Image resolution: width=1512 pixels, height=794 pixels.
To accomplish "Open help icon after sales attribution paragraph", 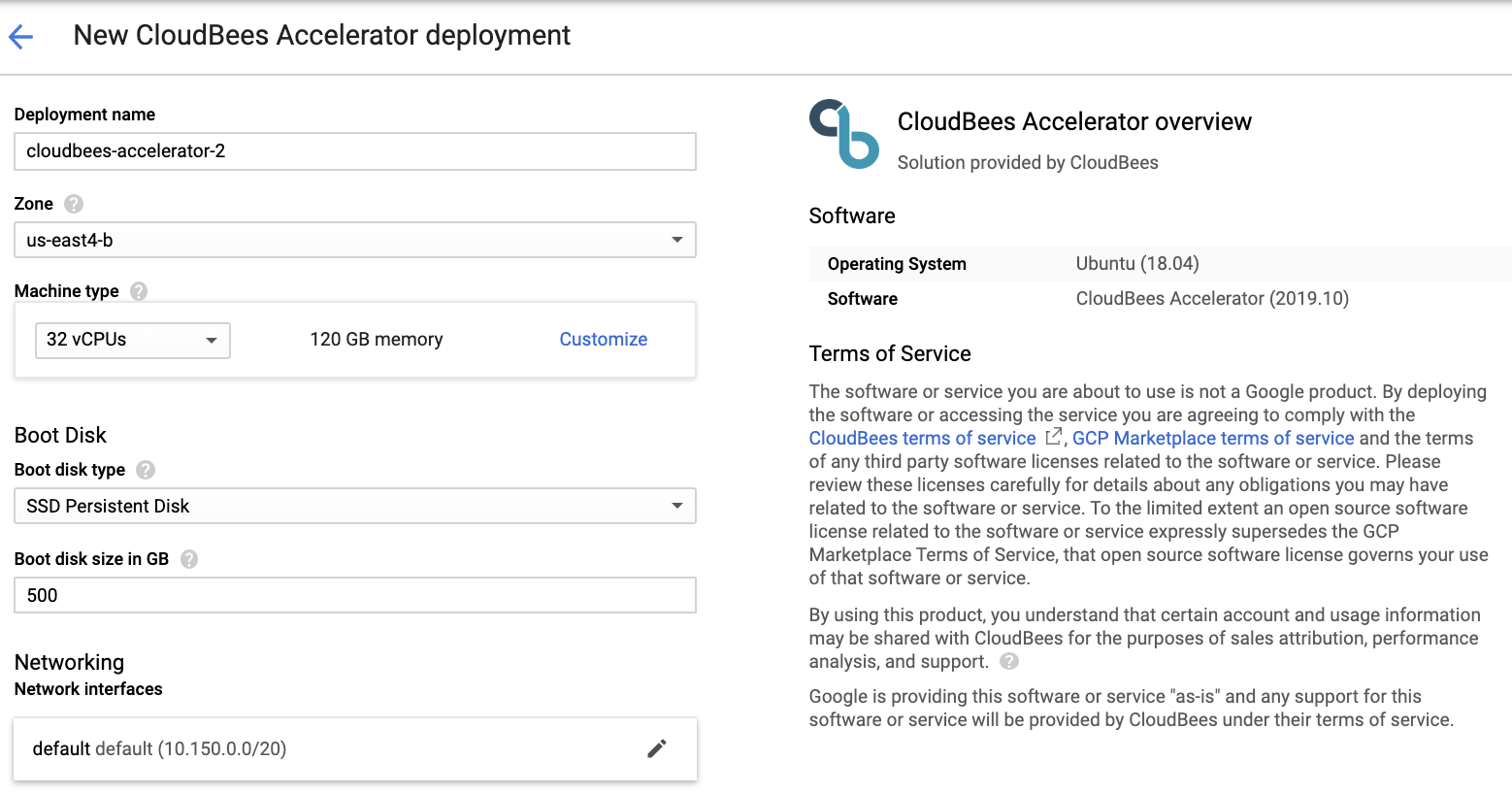I will point(1009,661).
